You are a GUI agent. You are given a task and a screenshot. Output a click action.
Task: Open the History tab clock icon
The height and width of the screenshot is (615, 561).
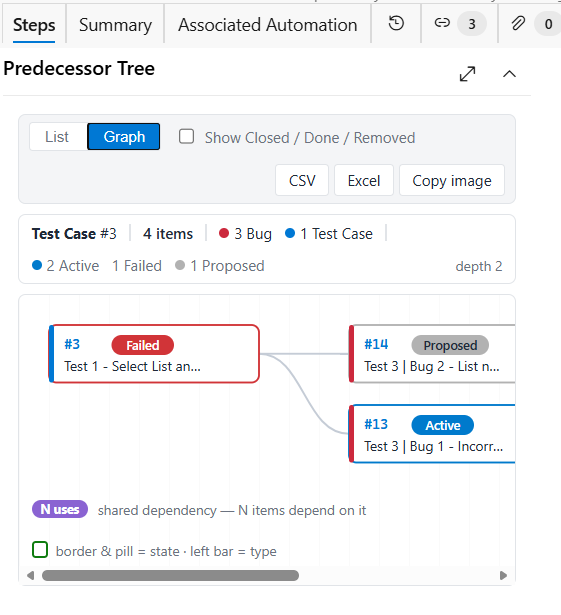[x=396, y=24]
